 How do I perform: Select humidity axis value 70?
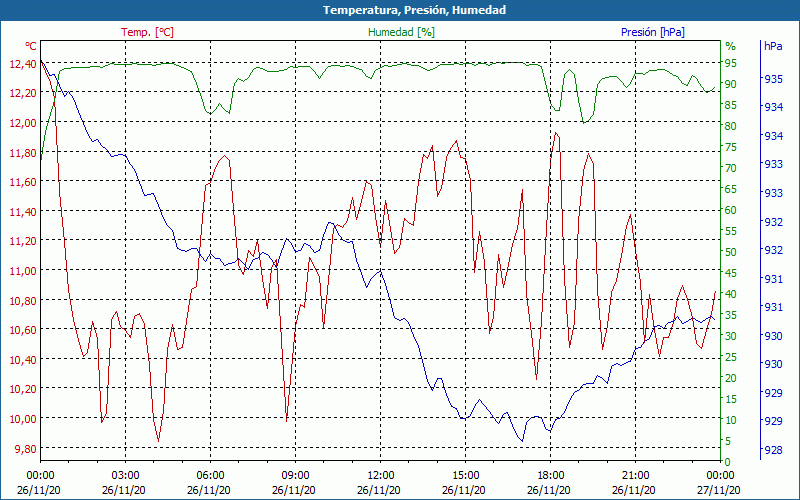point(731,168)
